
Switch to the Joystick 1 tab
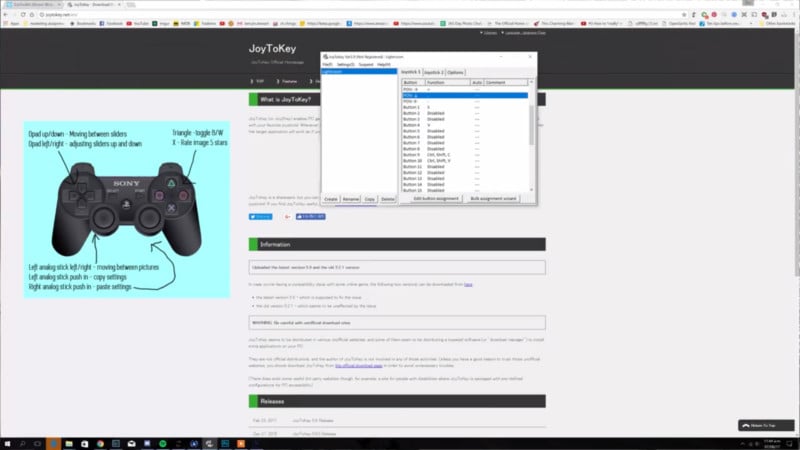pos(410,72)
